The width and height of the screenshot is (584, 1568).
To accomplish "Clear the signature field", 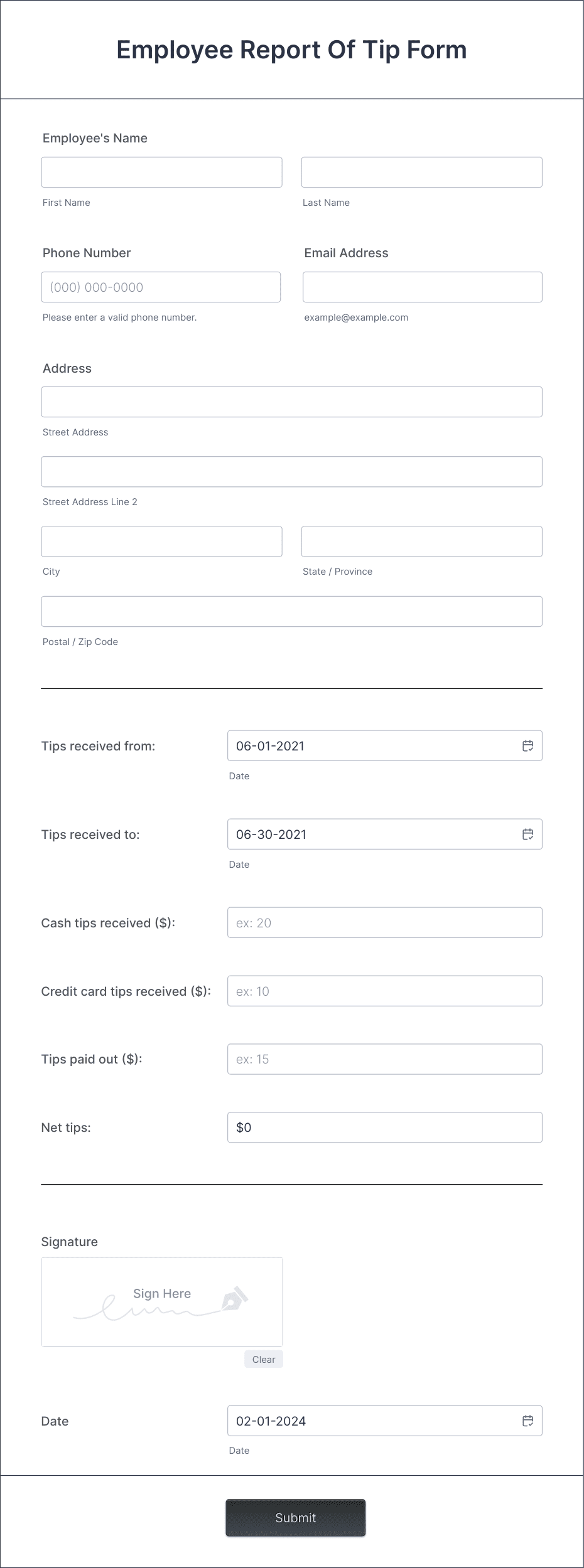I will click(263, 1359).
